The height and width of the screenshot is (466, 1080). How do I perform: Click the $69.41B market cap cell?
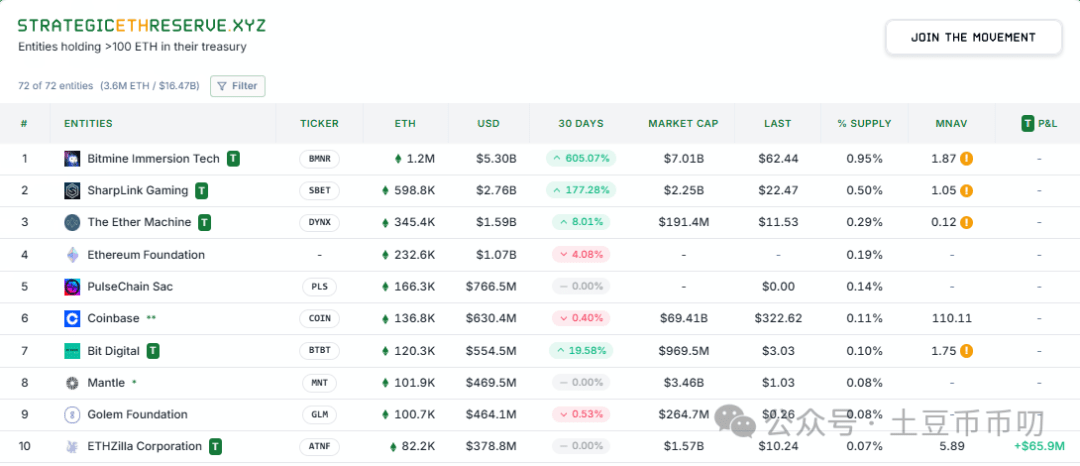(683, 319)
